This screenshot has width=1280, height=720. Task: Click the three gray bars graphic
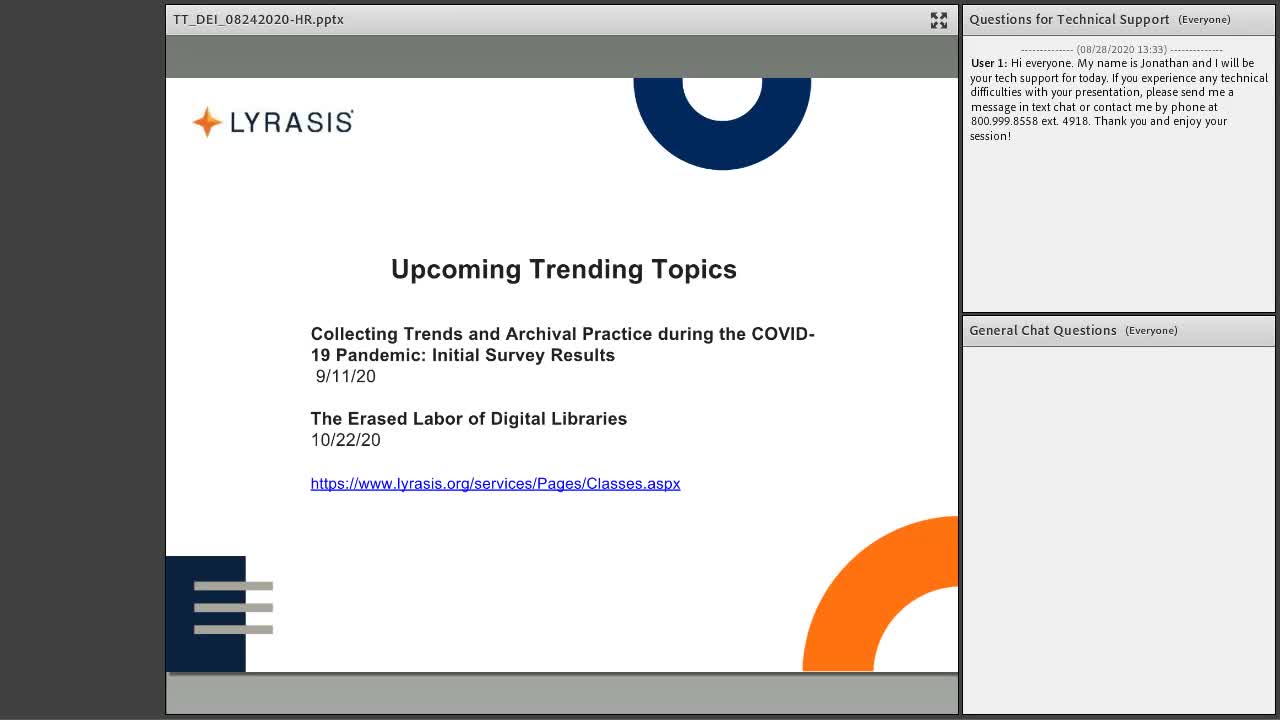point(233,608)
